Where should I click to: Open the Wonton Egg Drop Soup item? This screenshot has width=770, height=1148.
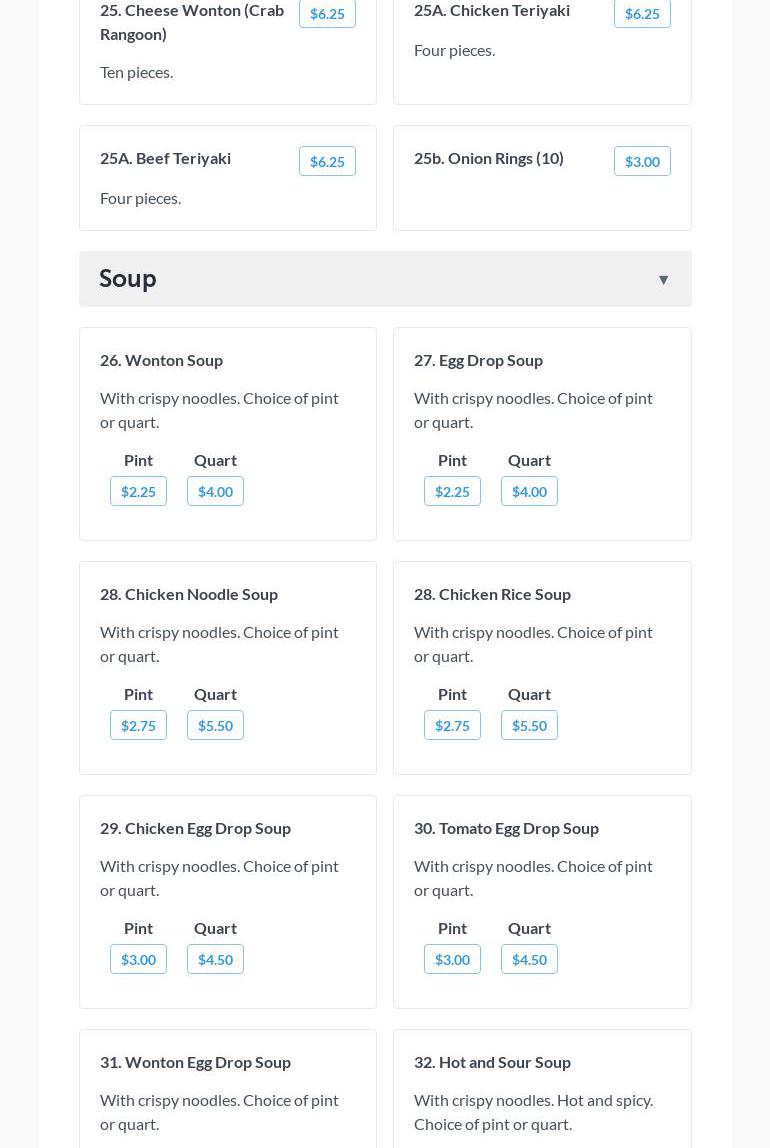click(195, 1062)
